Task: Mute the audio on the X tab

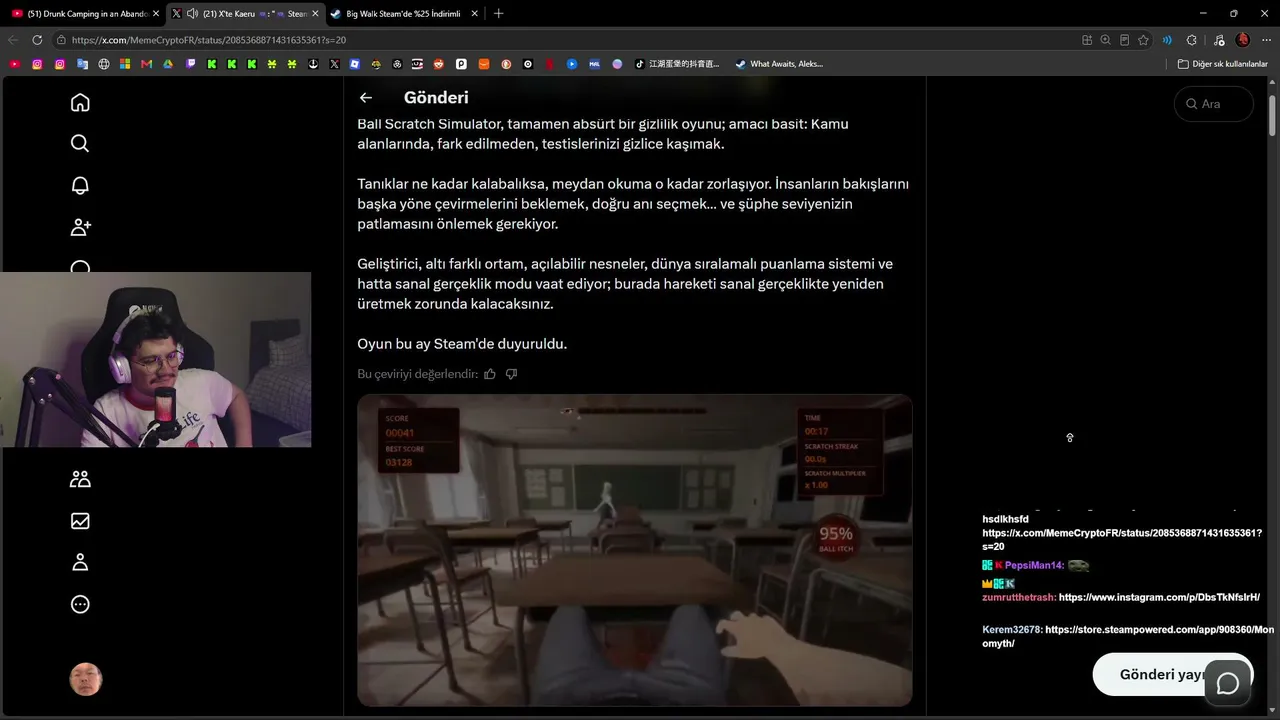Action: (x=191, y=14)
